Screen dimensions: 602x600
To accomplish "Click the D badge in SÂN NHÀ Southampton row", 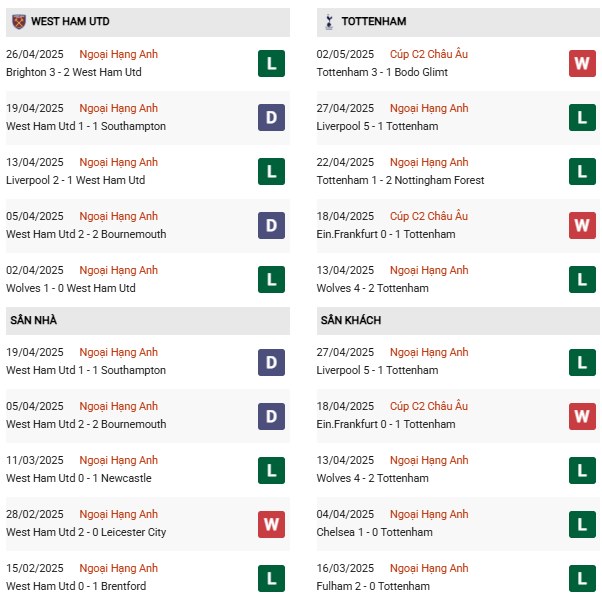I will 271,362.
